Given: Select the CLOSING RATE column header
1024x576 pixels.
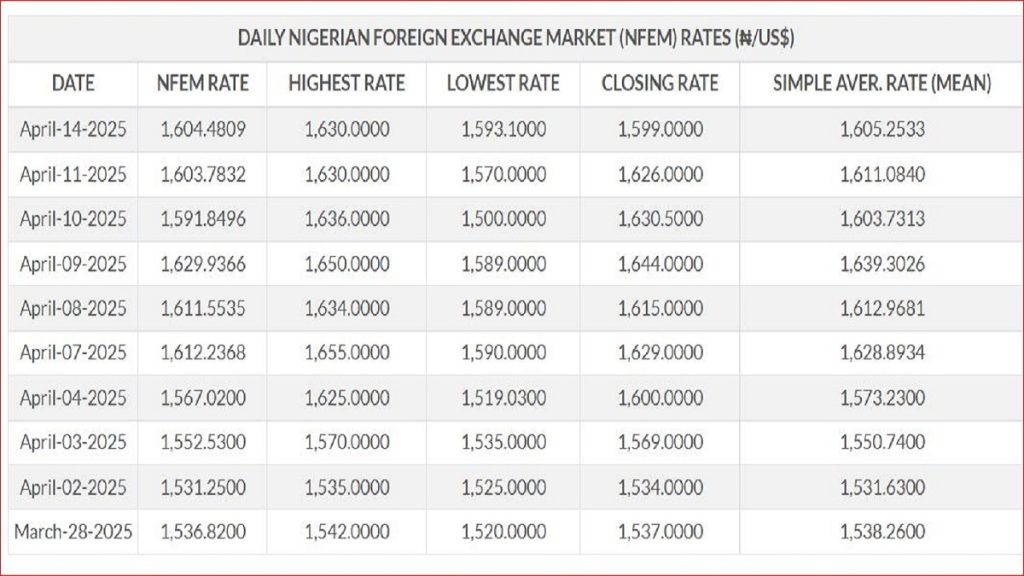Looking at the screenshot, I should click(x=660, y=85).
